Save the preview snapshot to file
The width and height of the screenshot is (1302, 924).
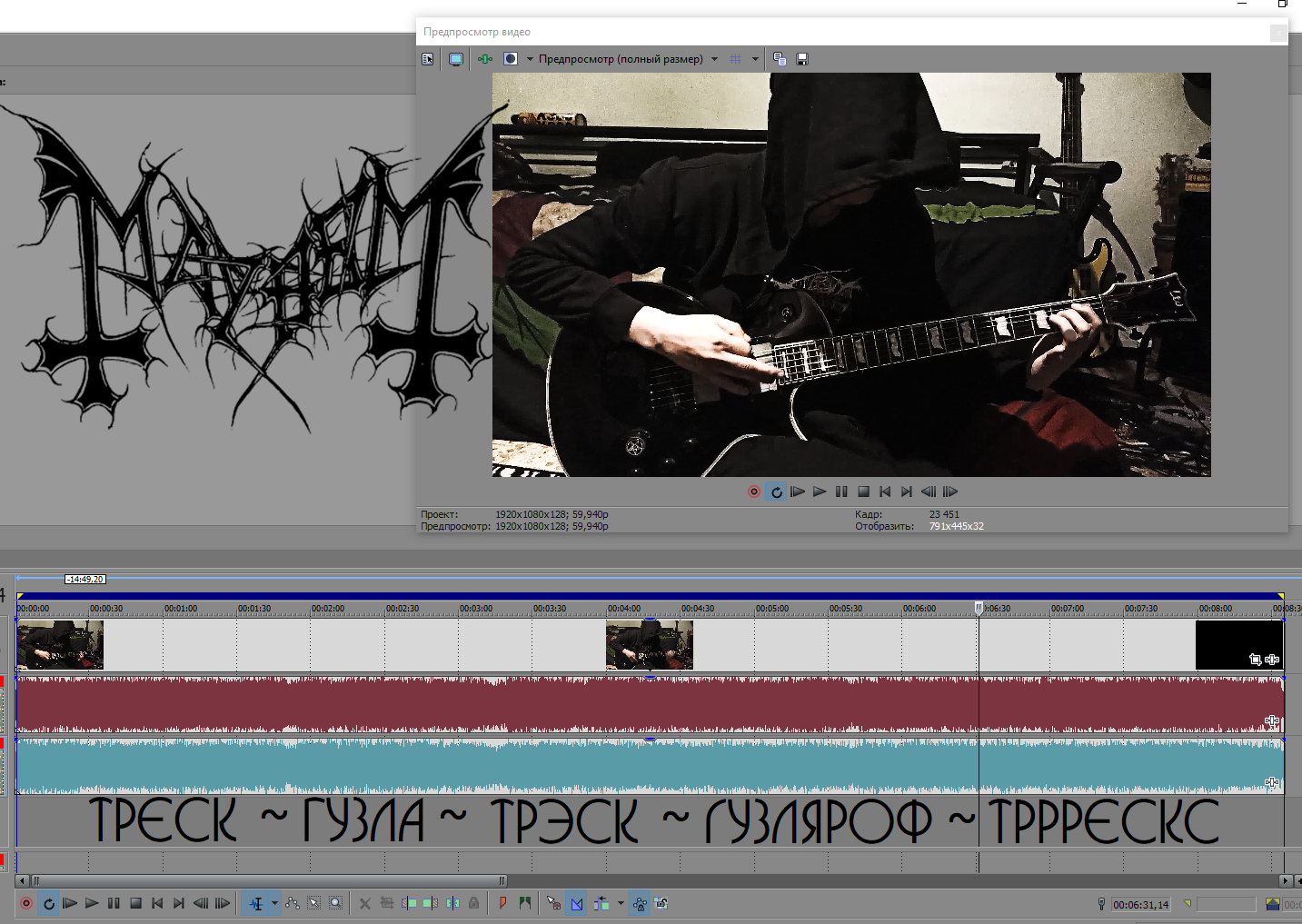tap(802, 59)
